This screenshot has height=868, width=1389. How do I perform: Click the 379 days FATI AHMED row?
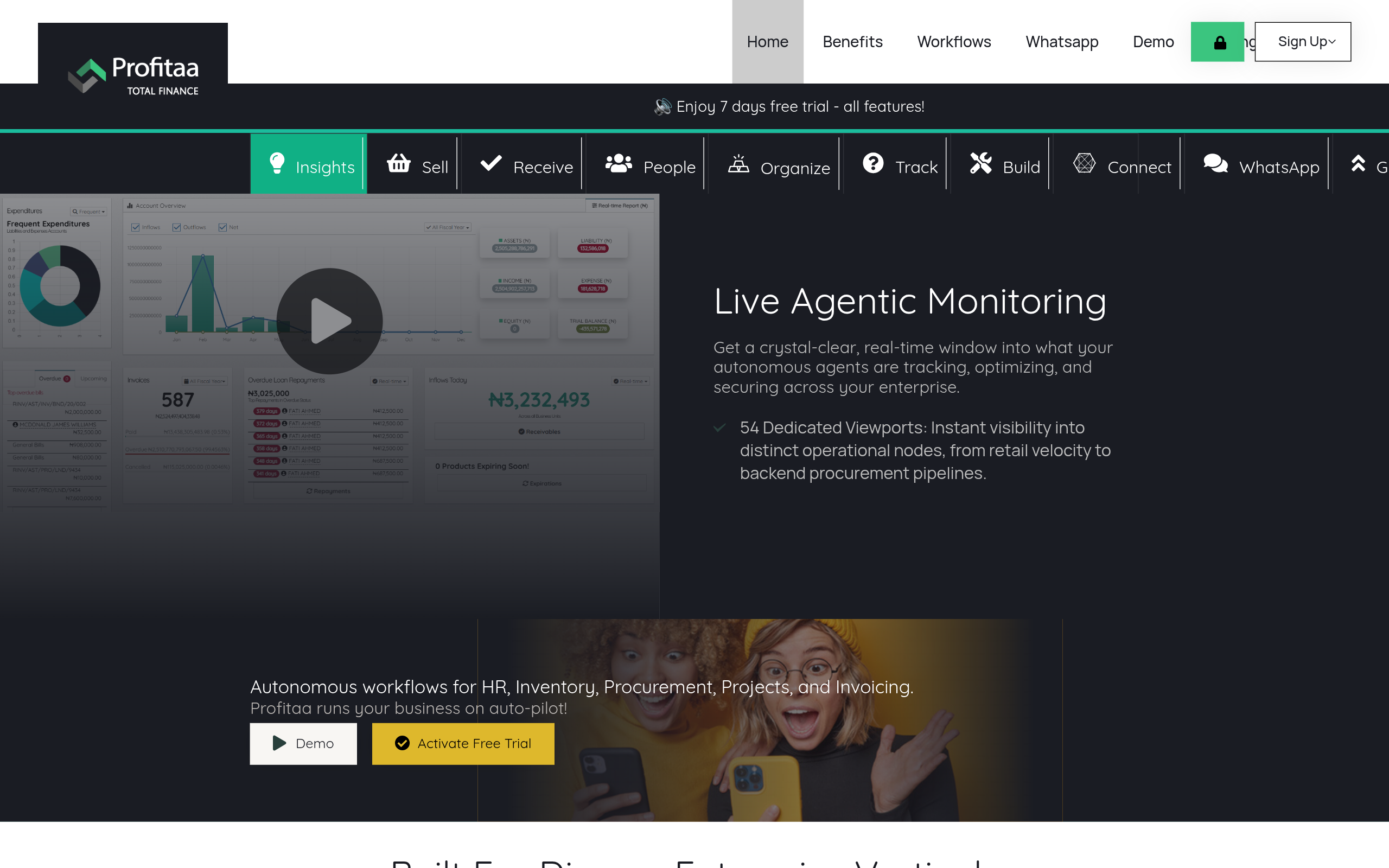click(x=328, y=412)
